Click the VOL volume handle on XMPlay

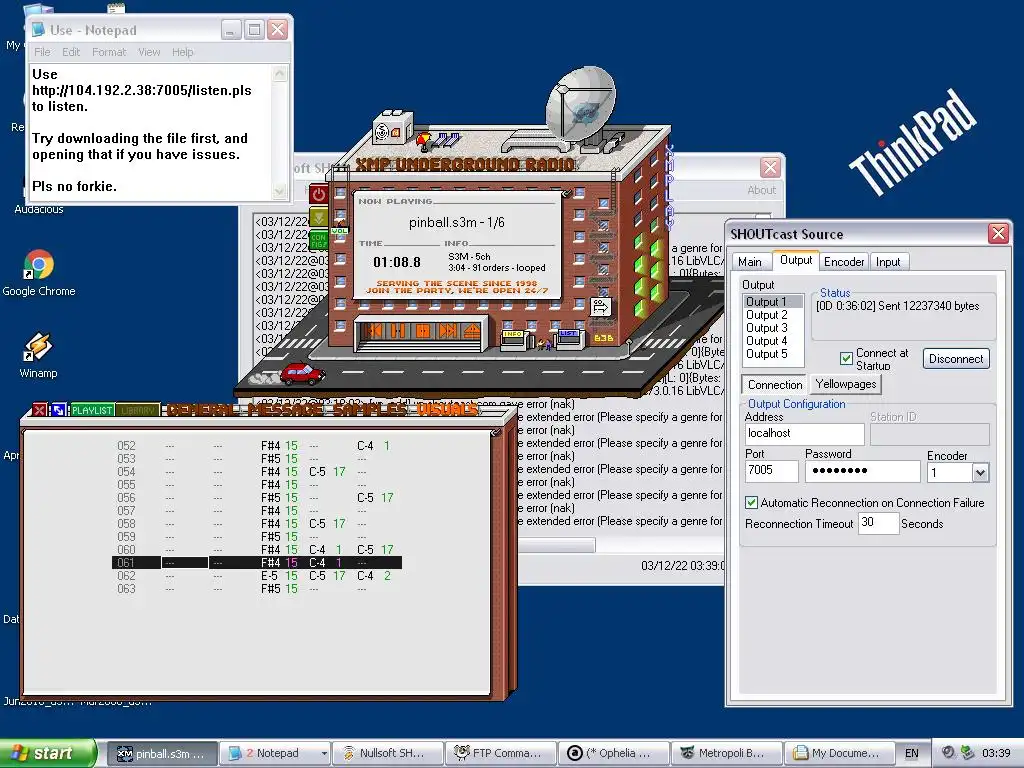(340, 231)
